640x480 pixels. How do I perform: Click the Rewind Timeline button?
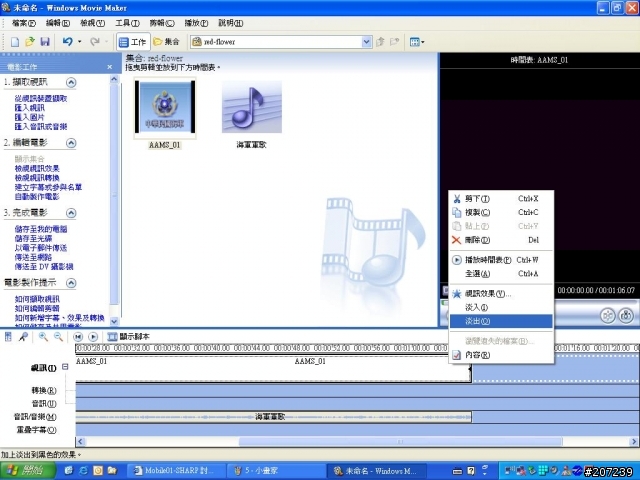point(78,337)
